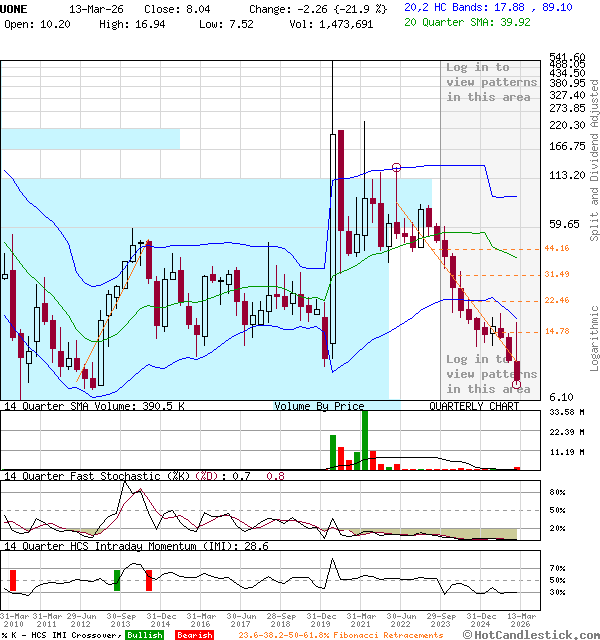The width and height of the screenshot is (600, 640).
Task: Click the upper 'Log in to view patterns' notice
Action: (x=489, y=82)
